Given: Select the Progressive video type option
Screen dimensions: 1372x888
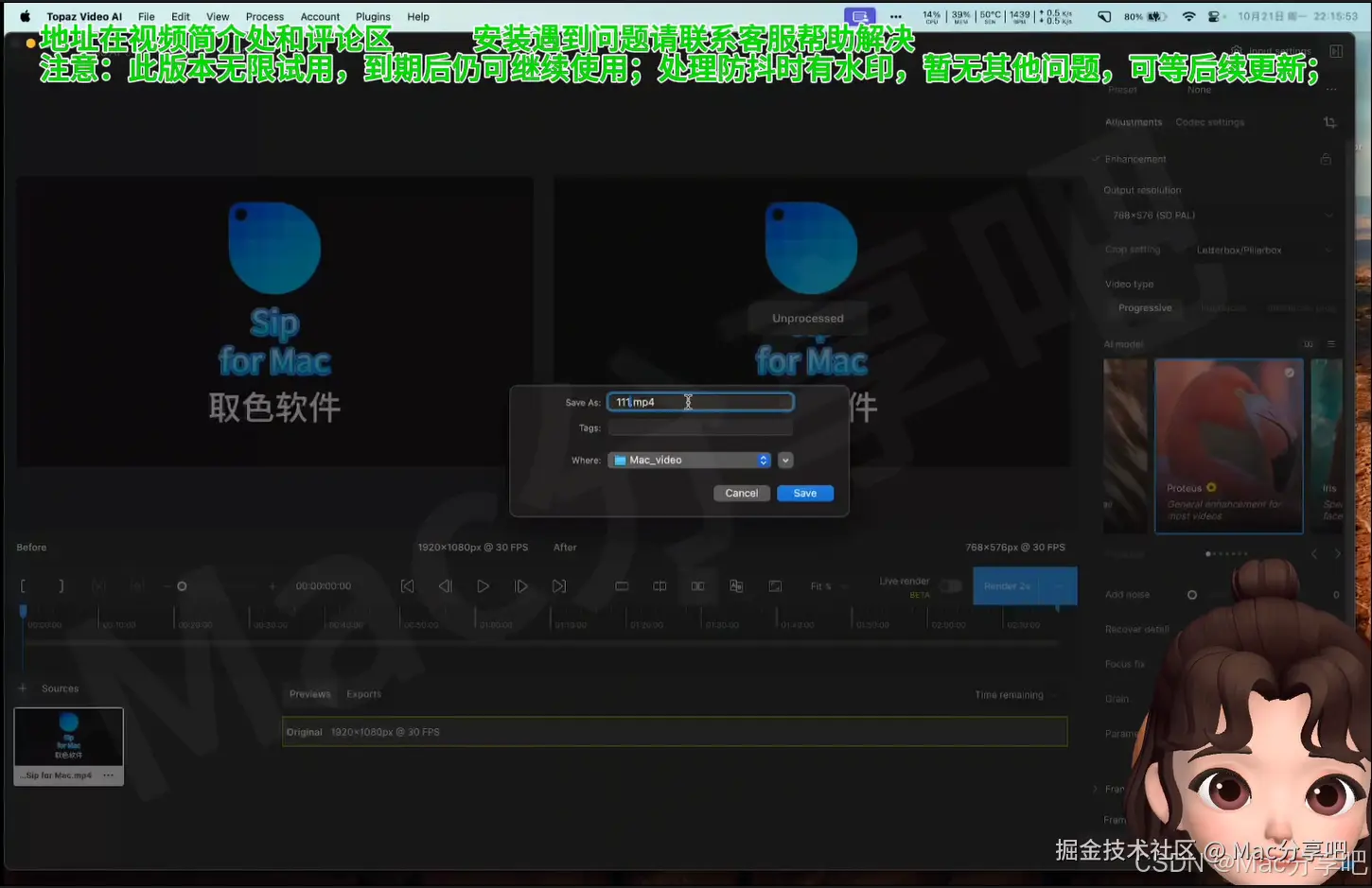Looking at the screenshot, I should tap(1145, 307).
